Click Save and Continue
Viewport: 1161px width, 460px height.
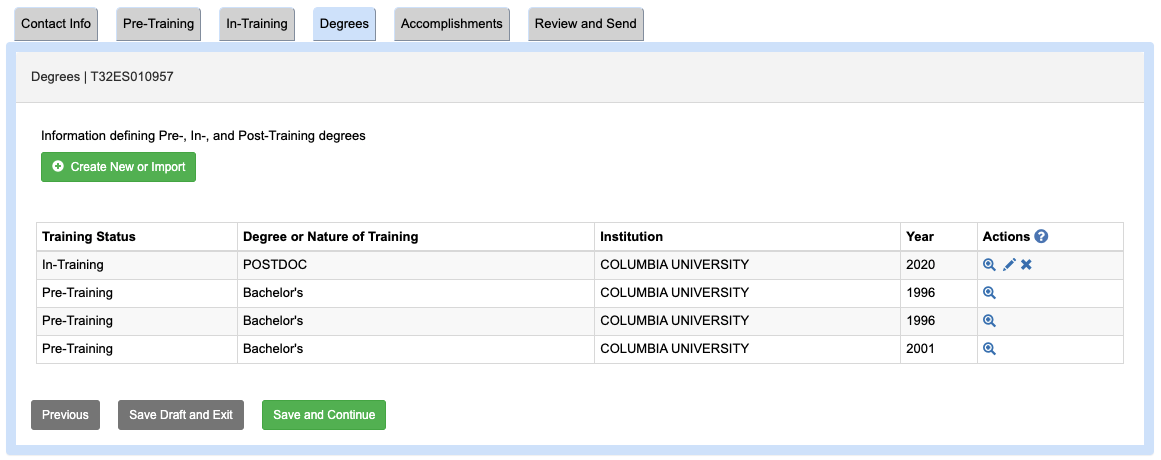click(324, 415)
